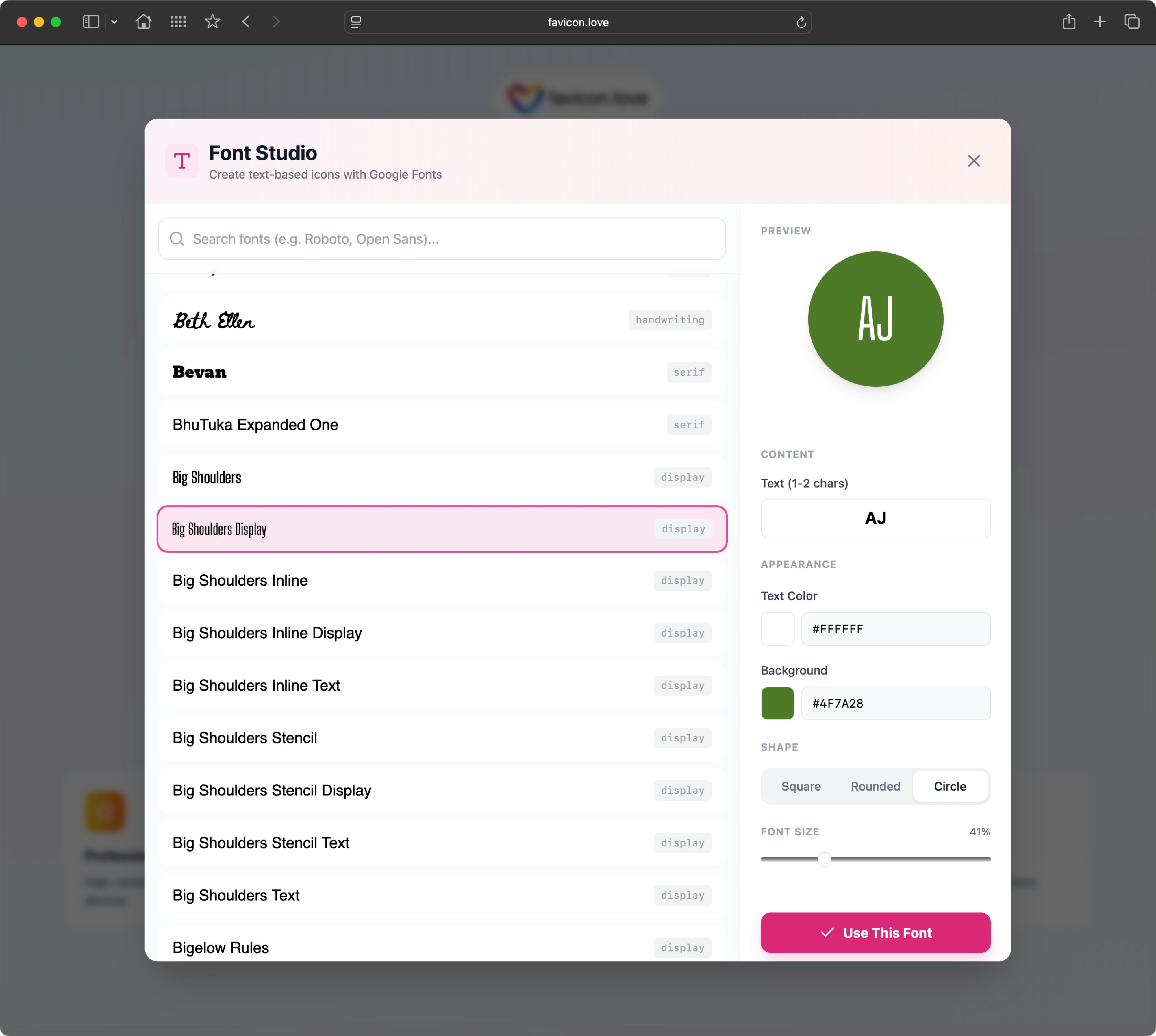
Task: Open a new tab with plus icon
Action: 1100,22
